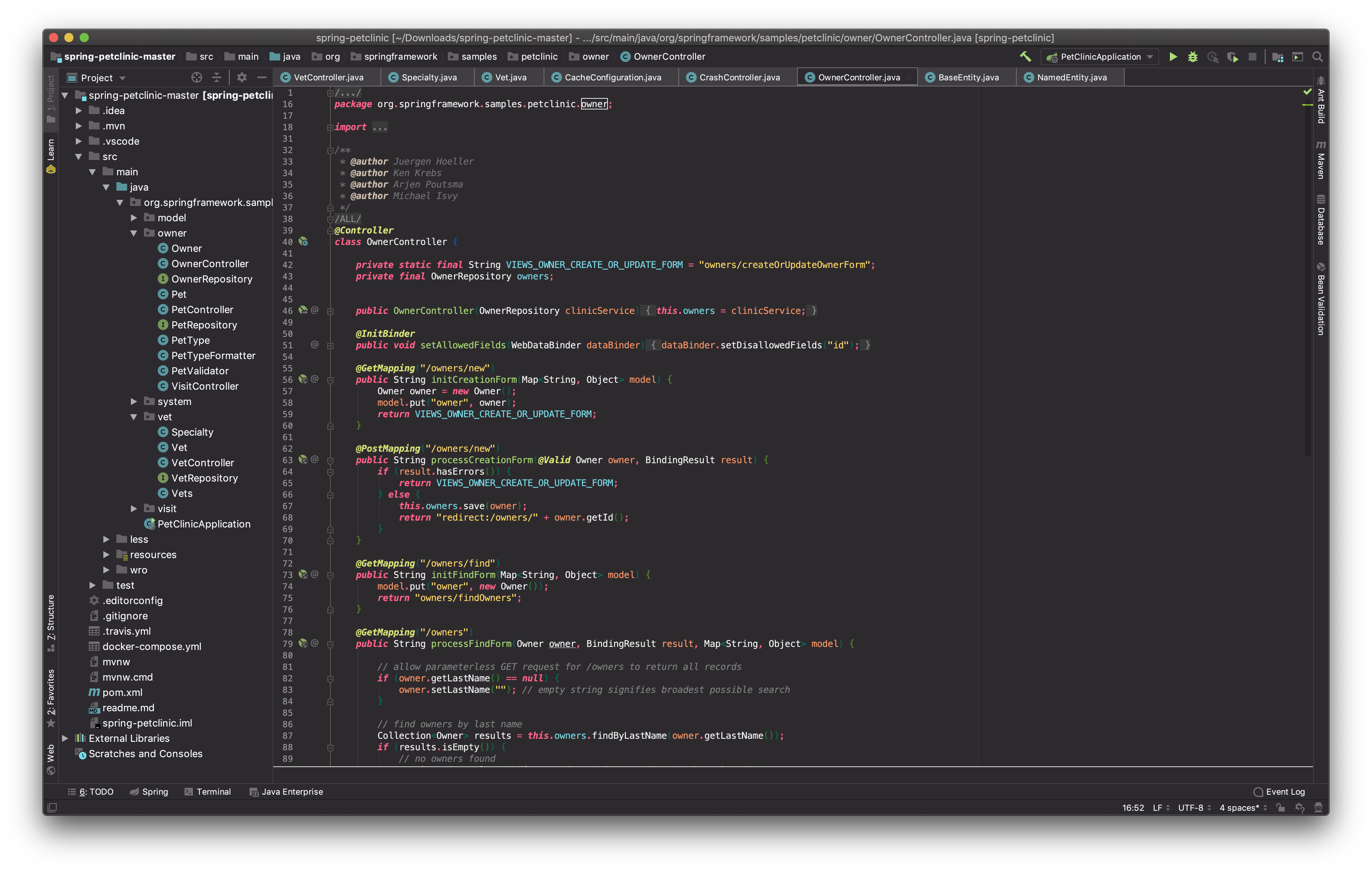The height and width of the screenshot is (872, 1372).
Task: Start debugging with the green bug icon
Action: (1192, 56)
